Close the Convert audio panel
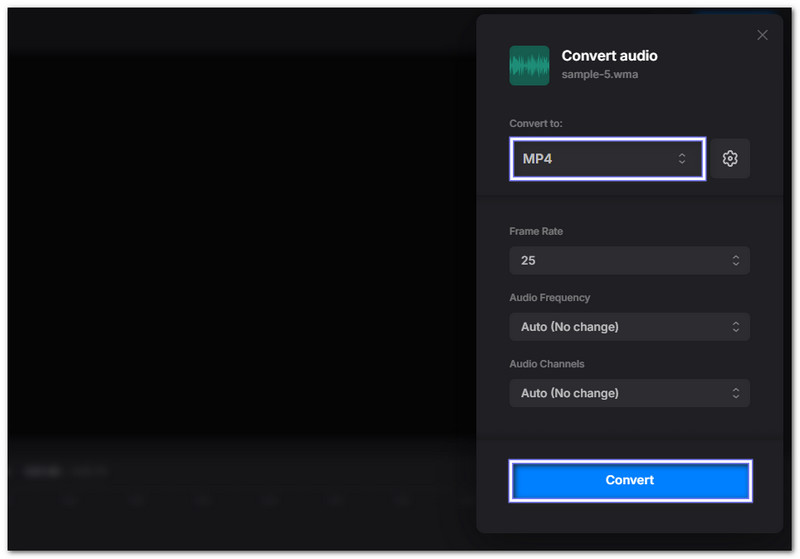This screenshot has height=559, width=800. pos(762,35)
